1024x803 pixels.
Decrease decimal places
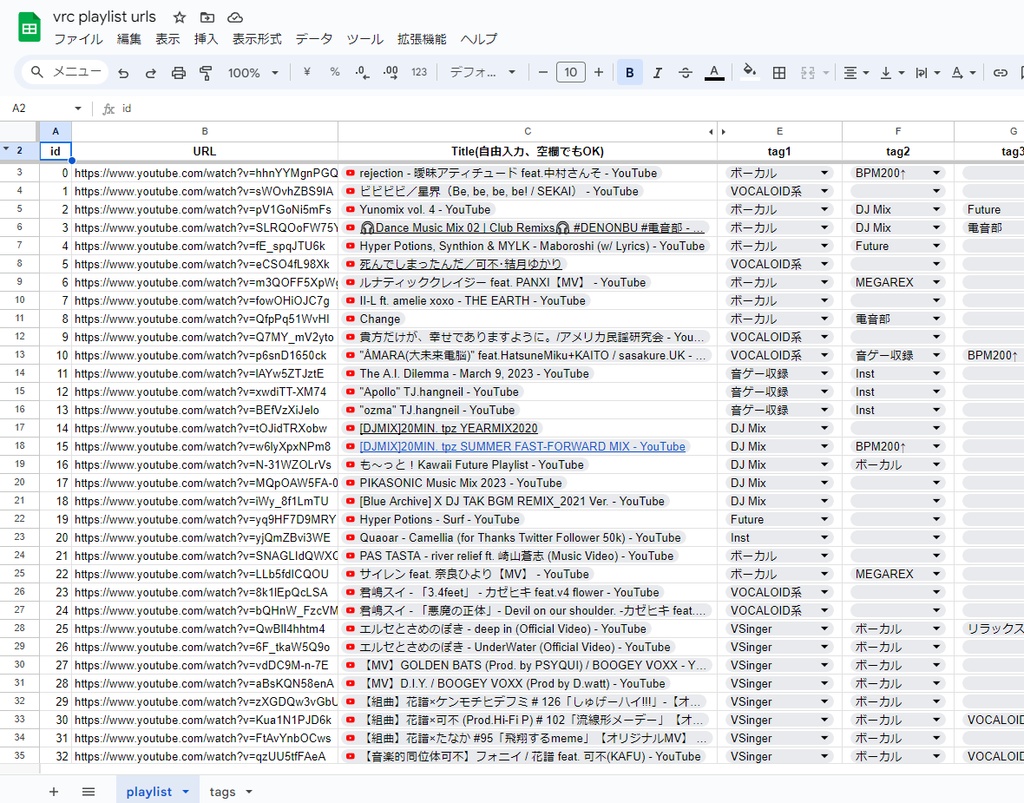pyautogui.click(x=362, y=72)
